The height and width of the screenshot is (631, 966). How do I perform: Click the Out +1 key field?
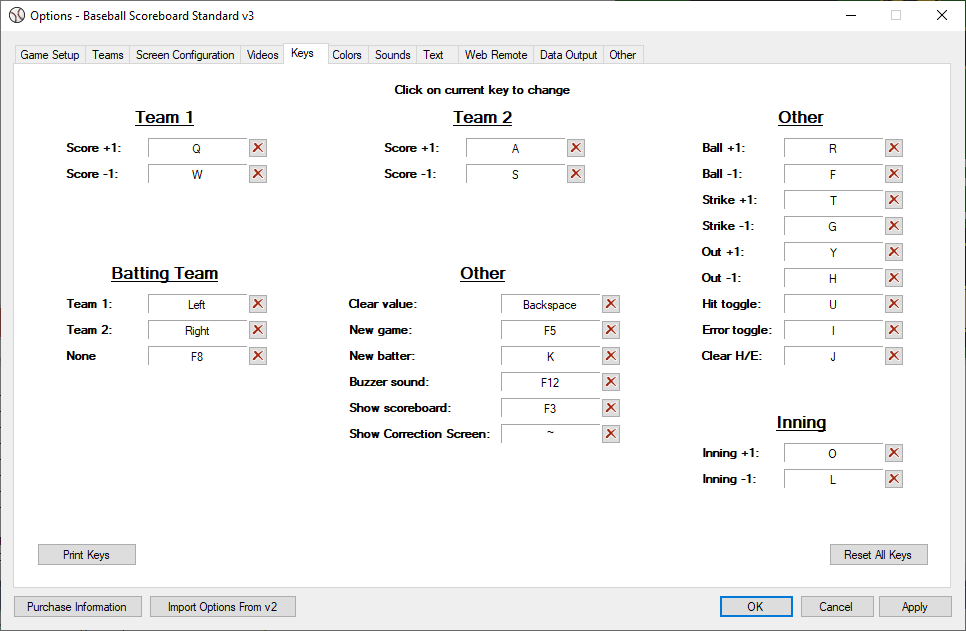(x=833, y=253)
